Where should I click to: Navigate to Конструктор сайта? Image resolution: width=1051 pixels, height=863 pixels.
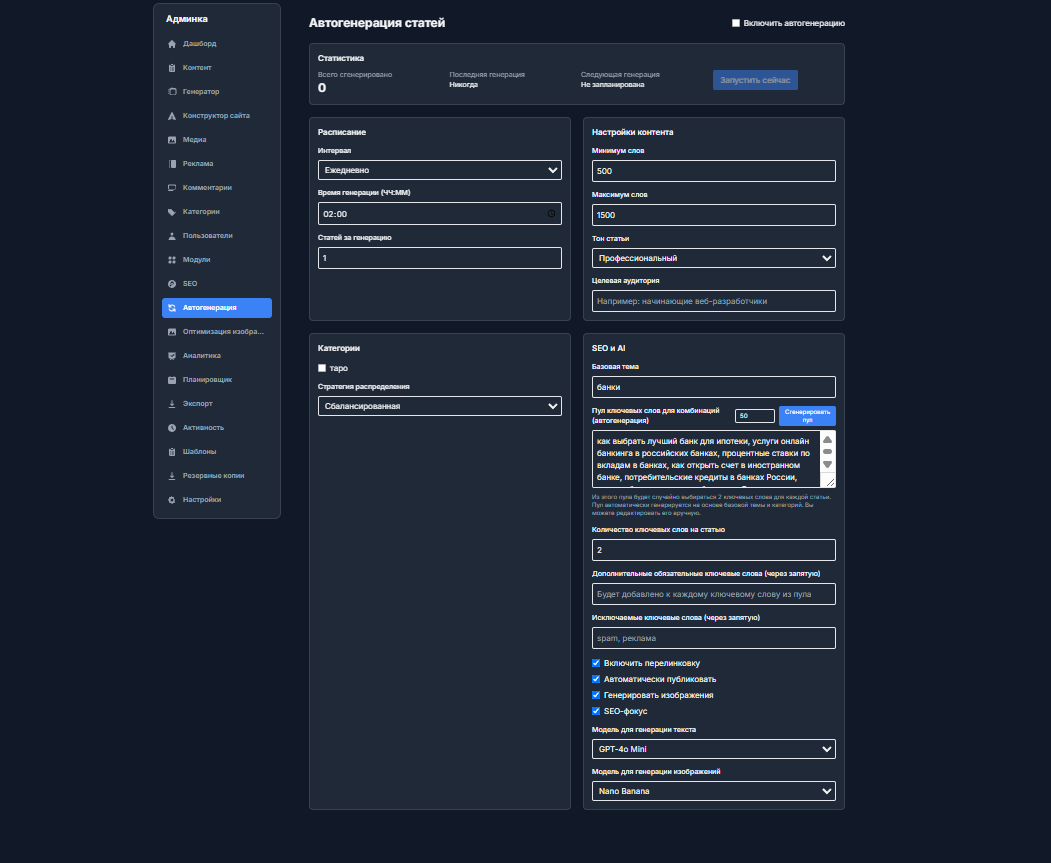[x=217, y=116]
